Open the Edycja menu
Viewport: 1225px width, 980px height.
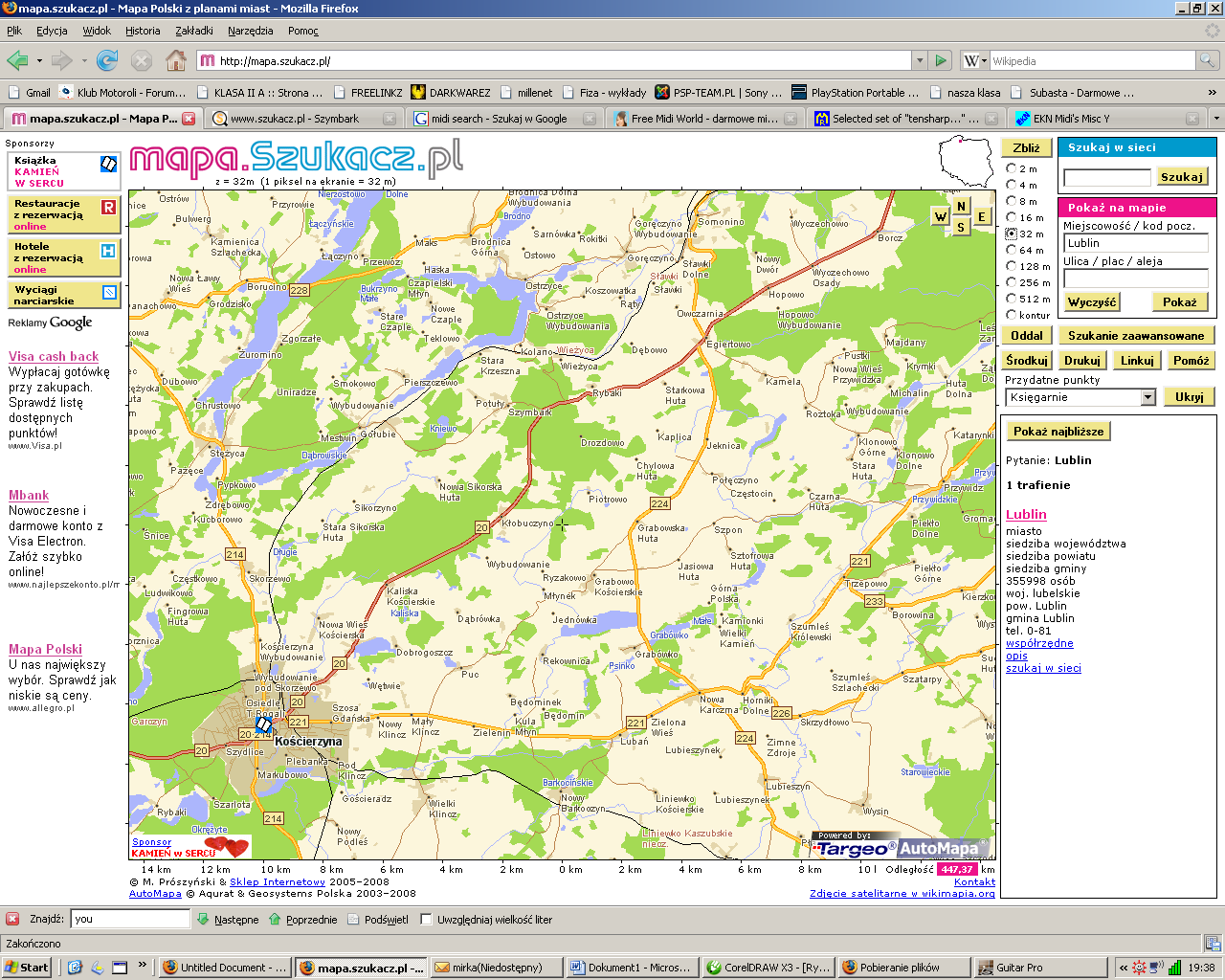click(x=52, y=31)
